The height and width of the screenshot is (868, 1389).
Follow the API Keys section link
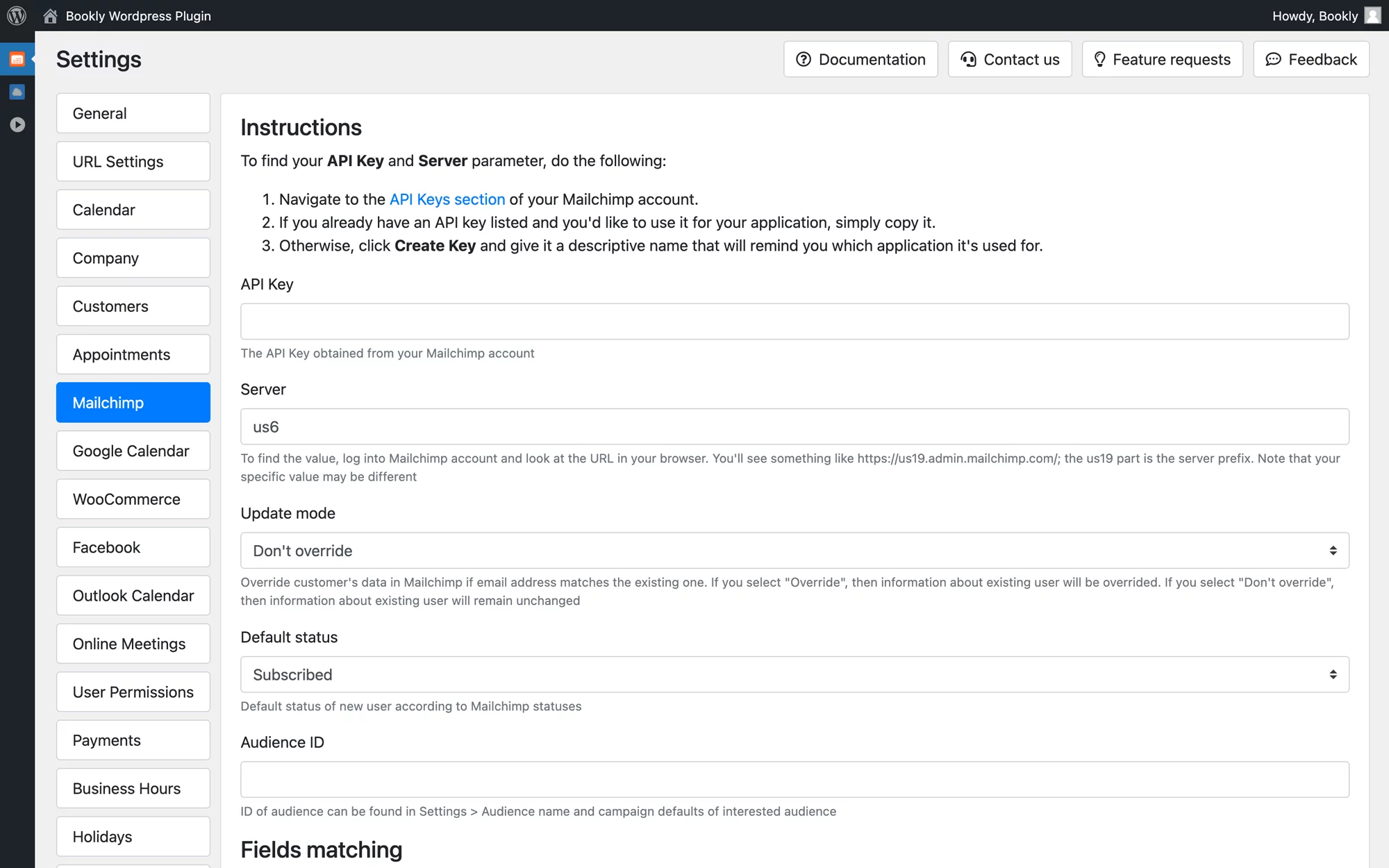(x=447, y=199)
